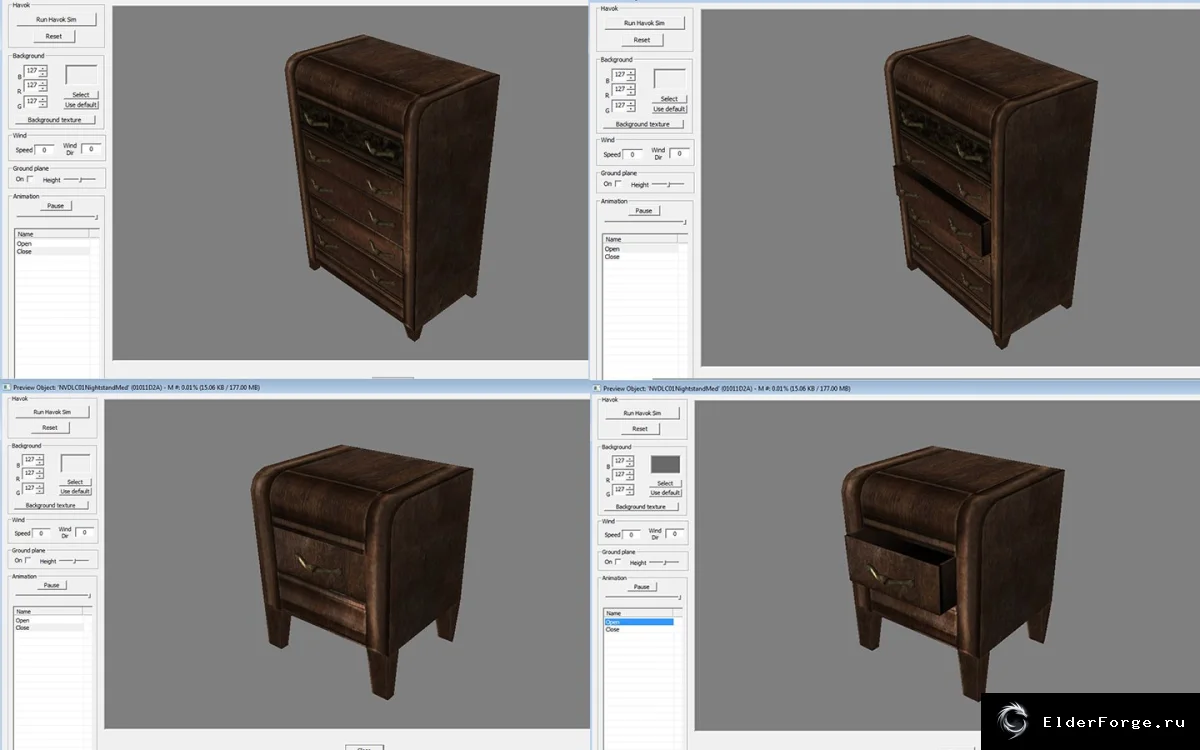Image resolution: width=1200 pixels, height=750 pixels.
Task: Click Reset in closed nightstand window
Action: click(x=50, y=427)
